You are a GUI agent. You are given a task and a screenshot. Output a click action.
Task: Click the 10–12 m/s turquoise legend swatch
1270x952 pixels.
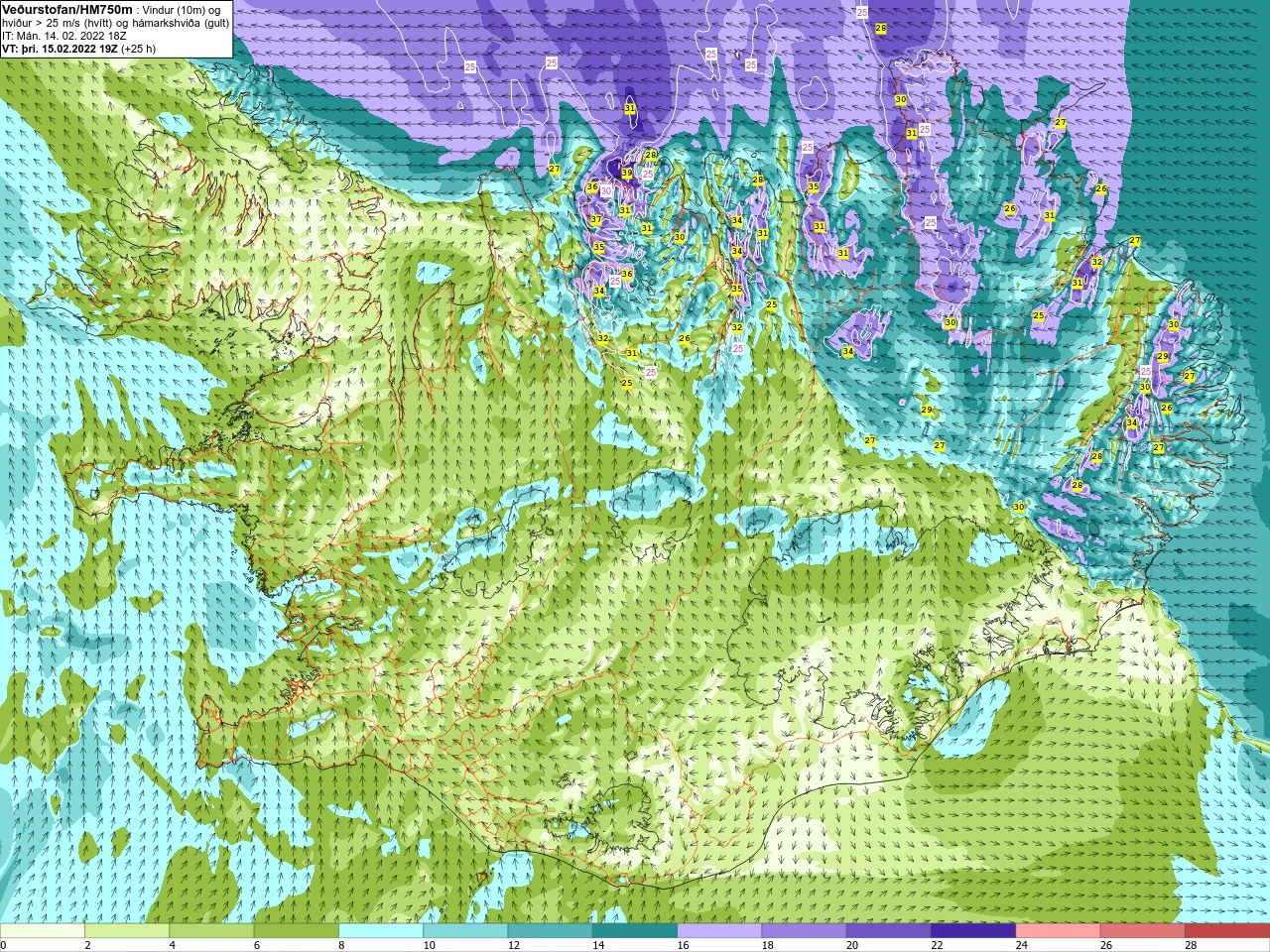click(465, 930)
